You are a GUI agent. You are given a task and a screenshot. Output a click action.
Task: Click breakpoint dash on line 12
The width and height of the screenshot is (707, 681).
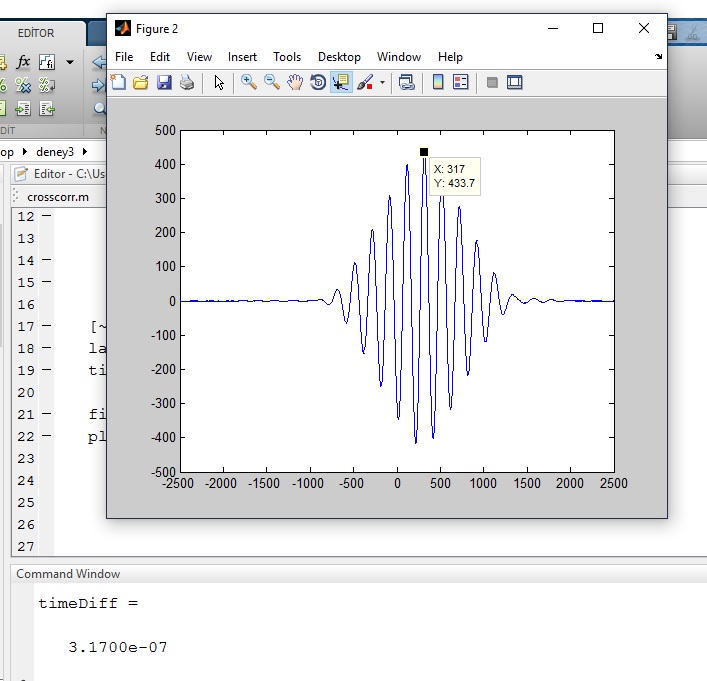46,216
